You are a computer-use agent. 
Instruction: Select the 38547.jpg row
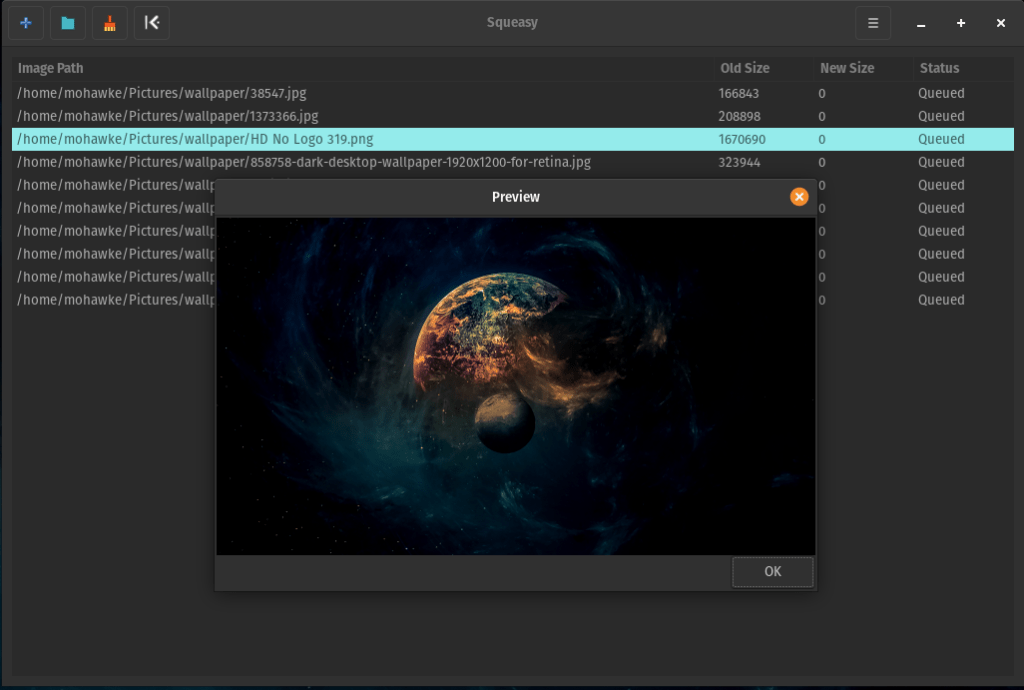tap(162, 93)
